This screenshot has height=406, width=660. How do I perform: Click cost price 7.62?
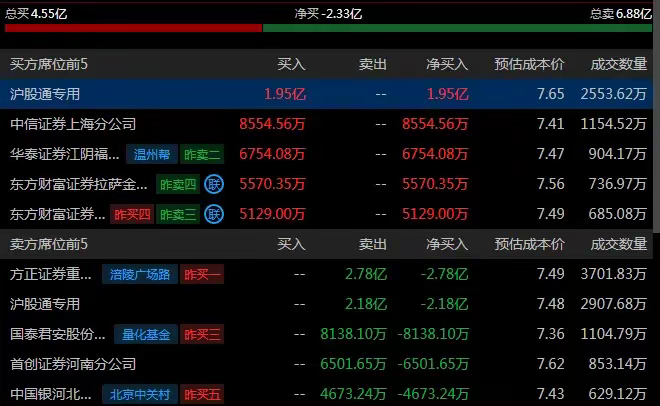(x=551, y=364)
